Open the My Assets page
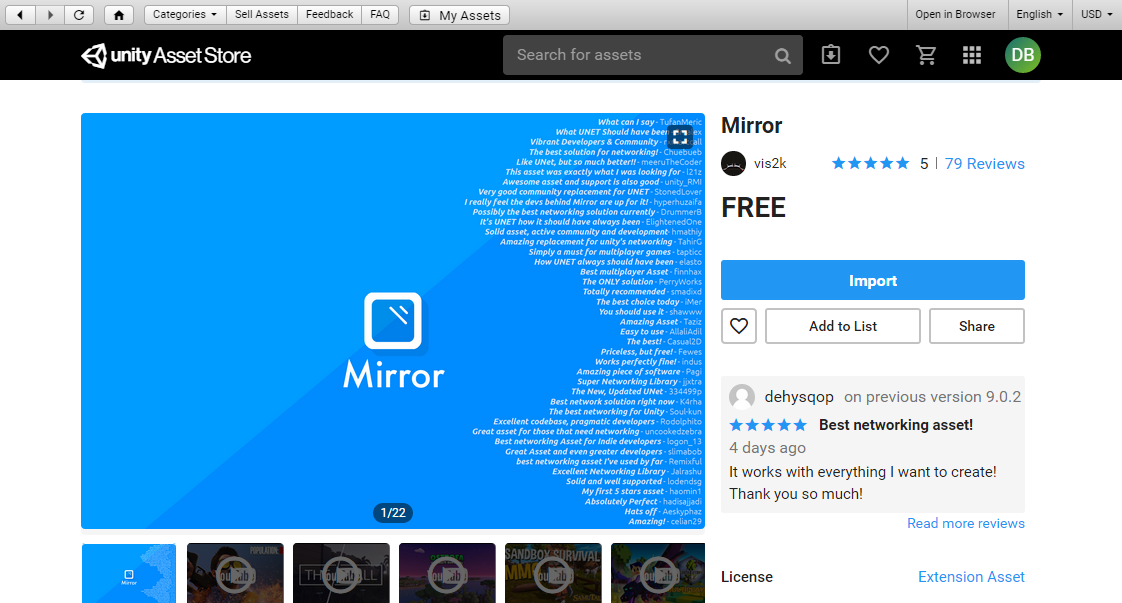Image resolution: width=1122 pixels, height=603 pixels. pos(459,15)
